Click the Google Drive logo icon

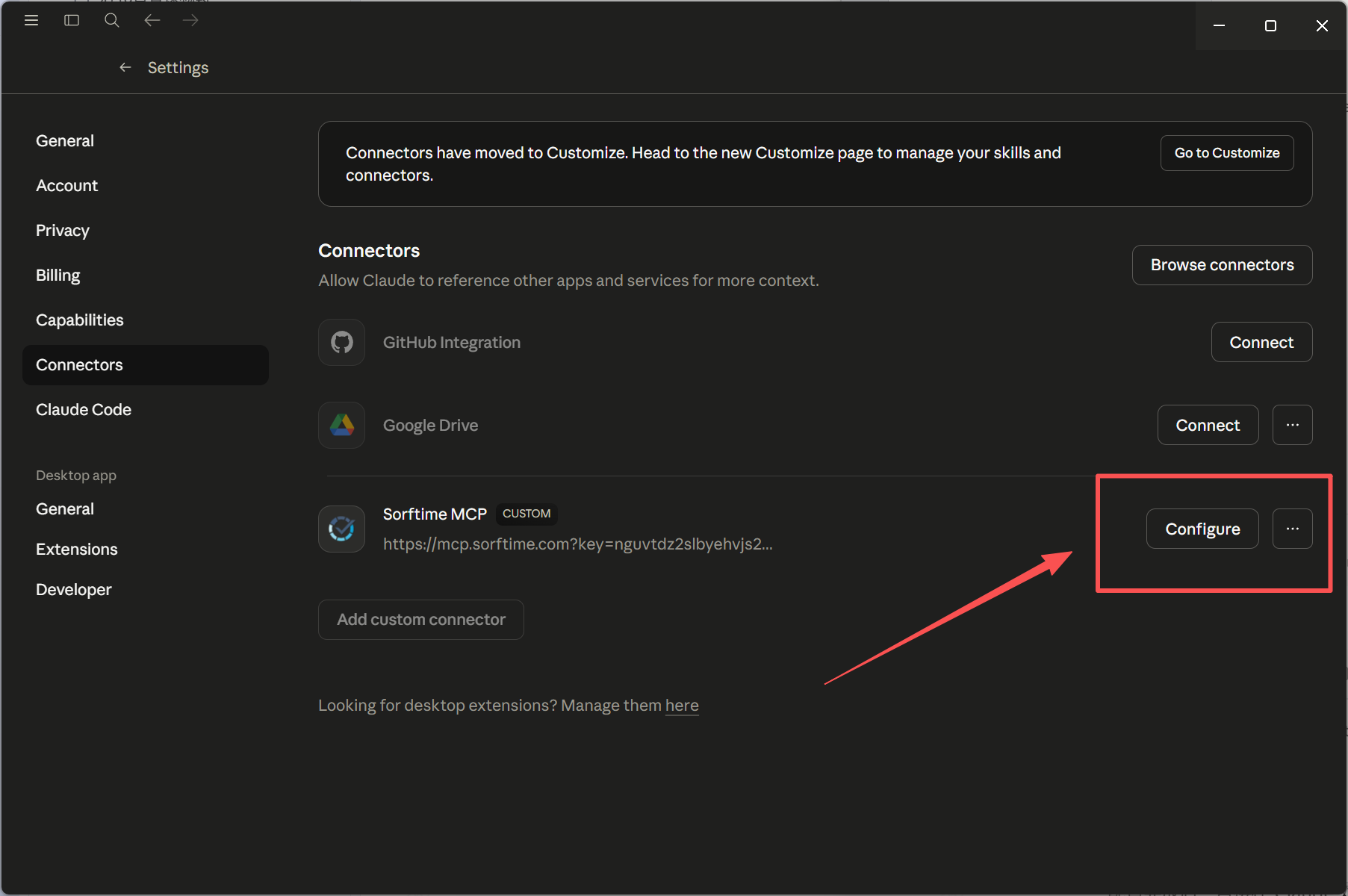[x=341, y=426]
